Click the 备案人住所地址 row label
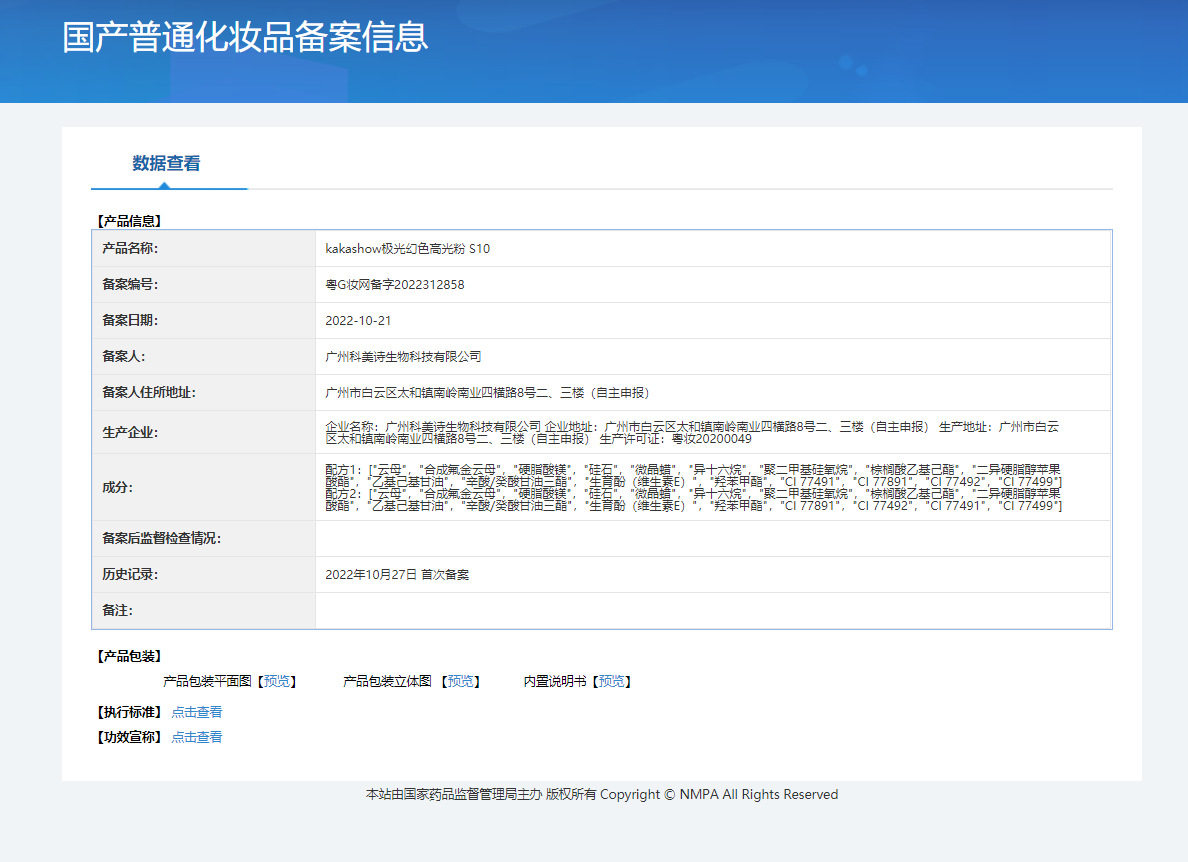 149,392
